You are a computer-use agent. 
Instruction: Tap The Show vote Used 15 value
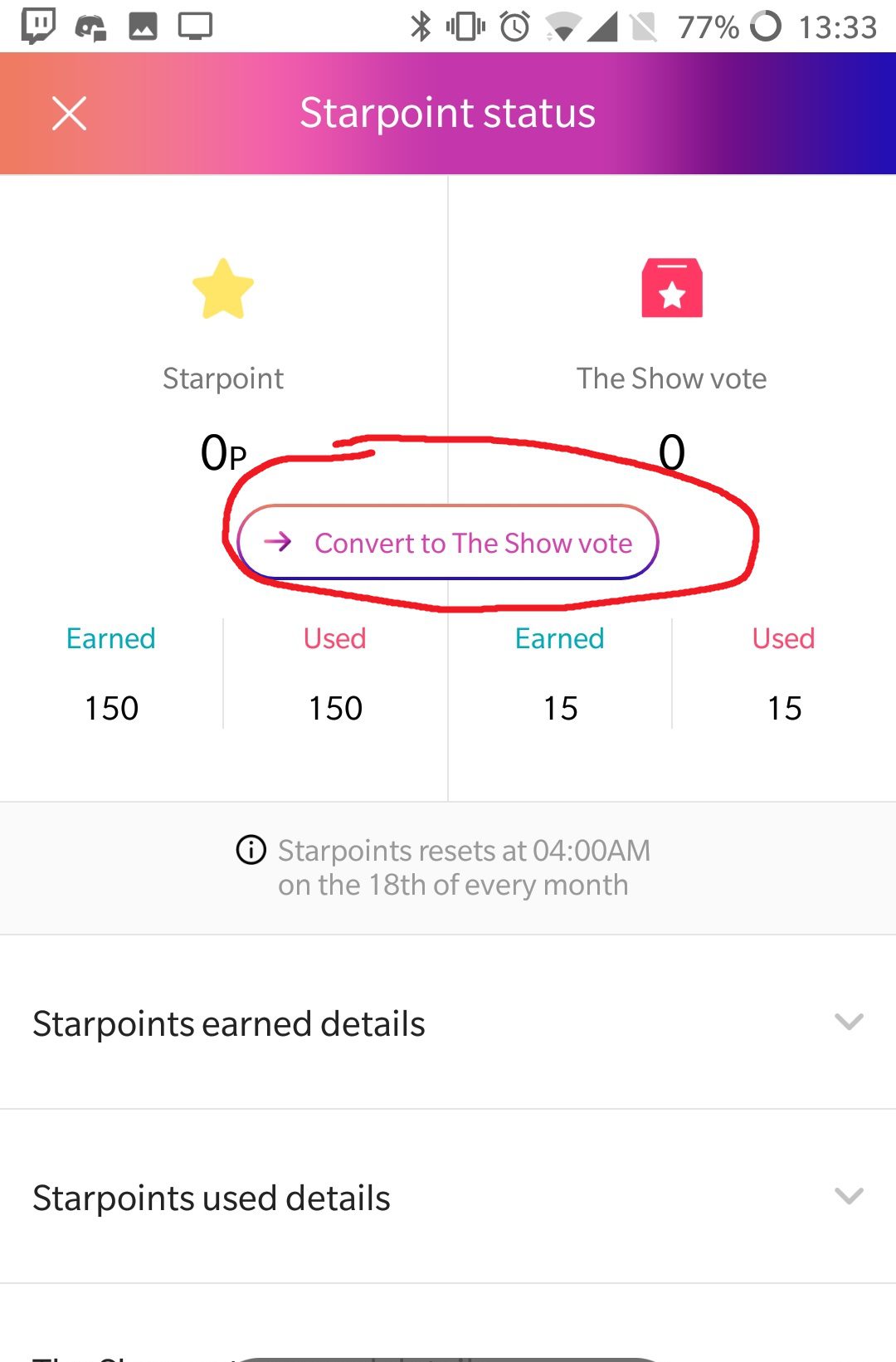pyautogui.click(x=784, y=708)
